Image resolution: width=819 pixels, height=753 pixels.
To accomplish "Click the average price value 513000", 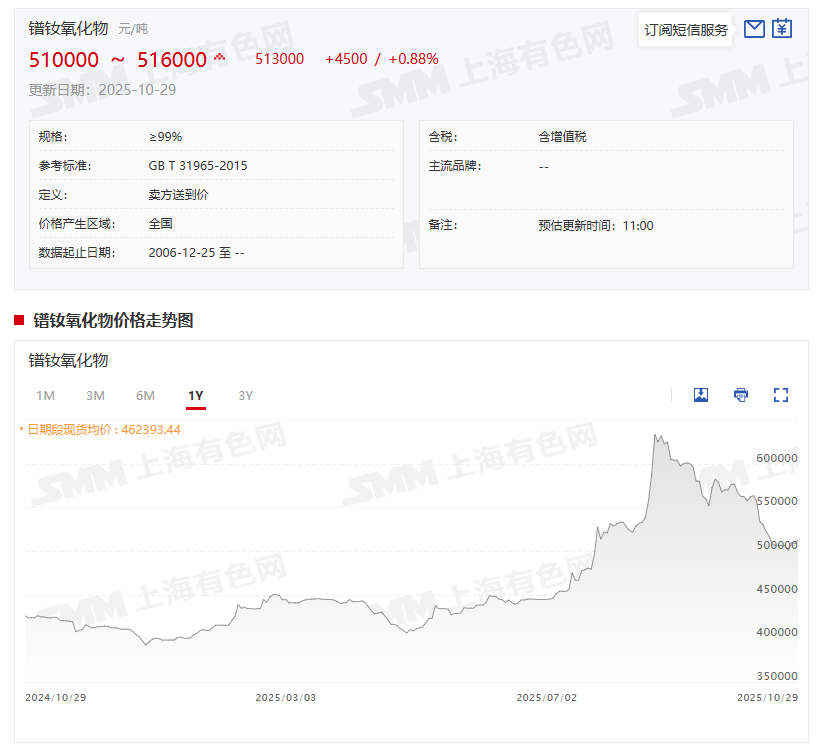I will (x=279, y=59).
